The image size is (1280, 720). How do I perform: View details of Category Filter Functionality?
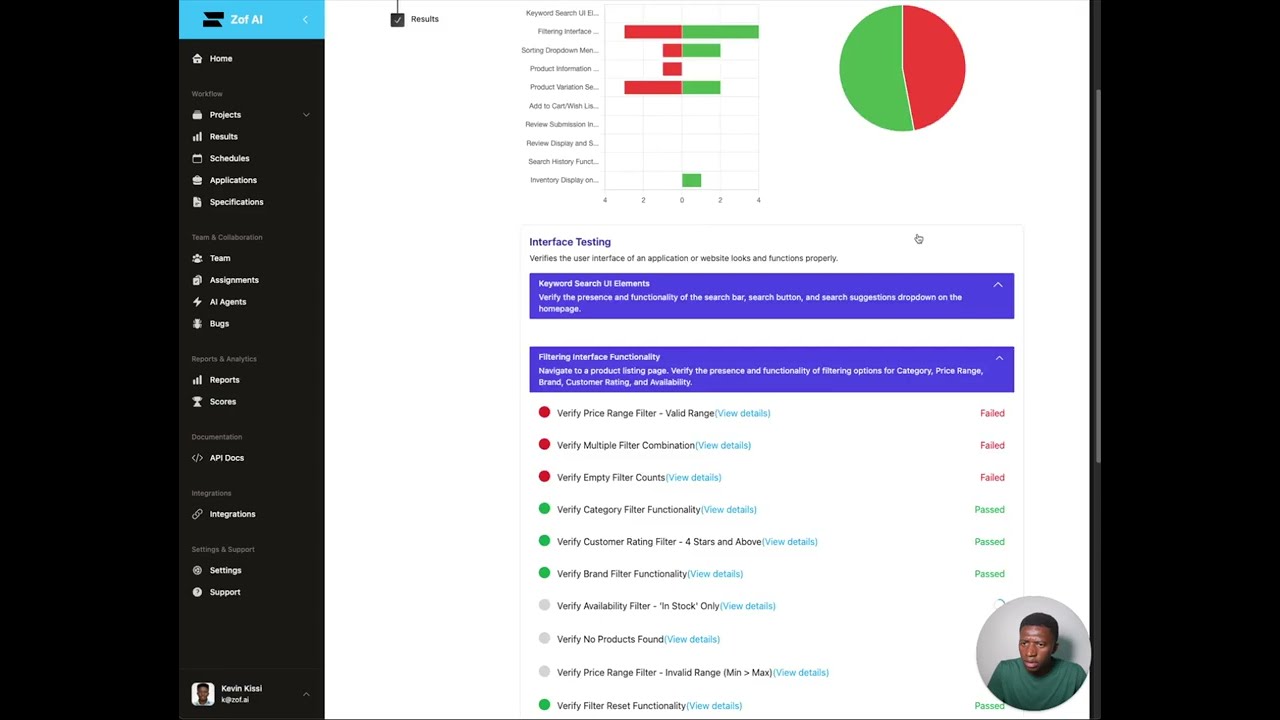pos(729,509)
